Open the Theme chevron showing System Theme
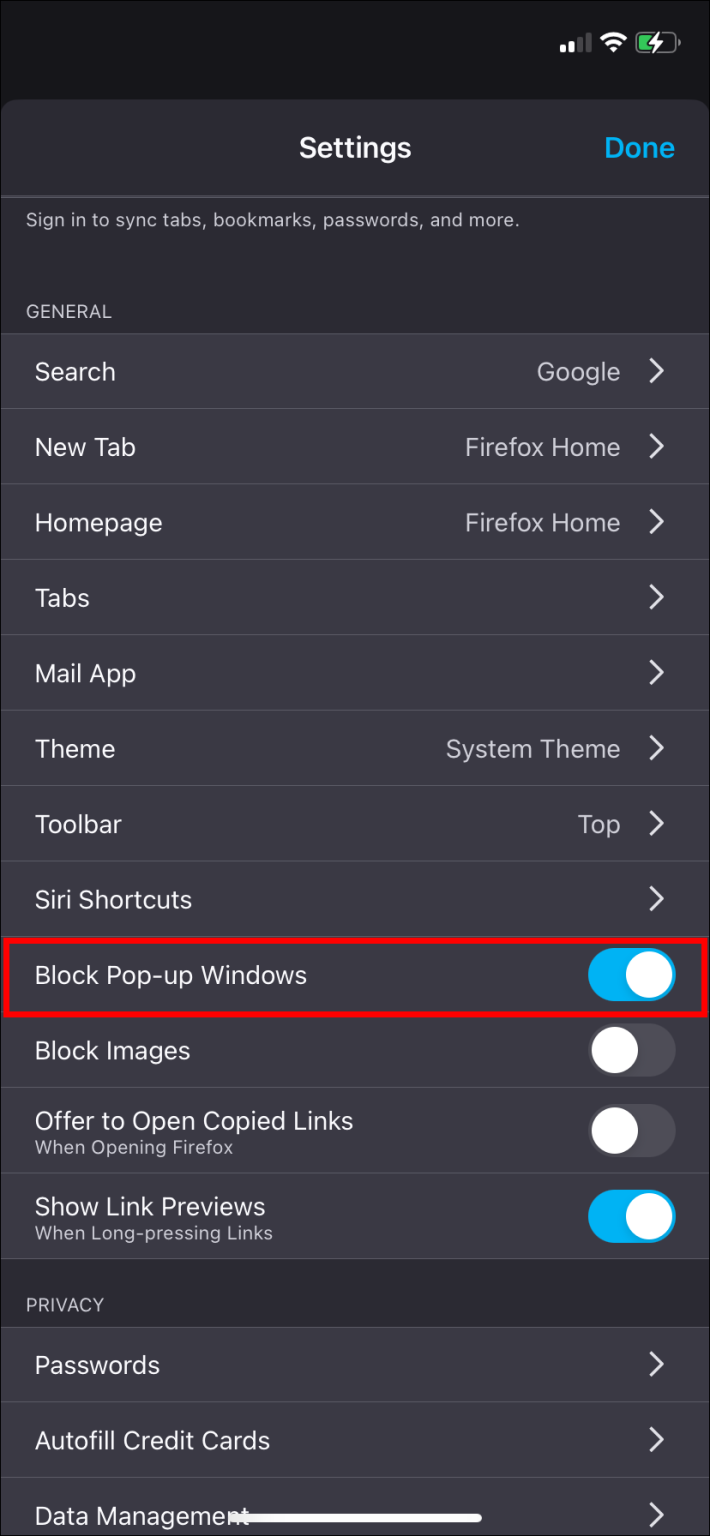The width and height of the screenshot is (710, 1536). click(x=656, y=748)
